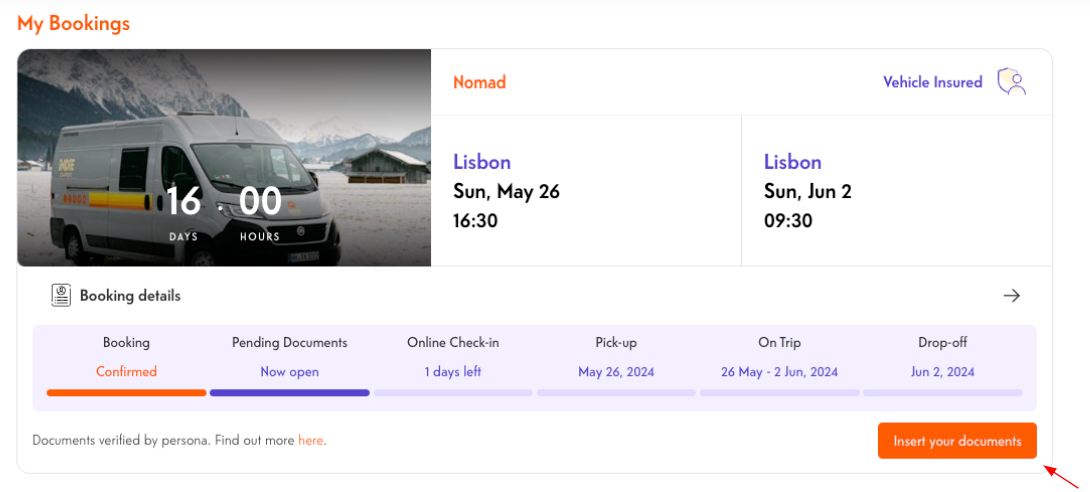Image resolution: width=1090 pixels, height=492 pixels.
Task: Click the orange Booking progress bar
Action: (126, 393)
